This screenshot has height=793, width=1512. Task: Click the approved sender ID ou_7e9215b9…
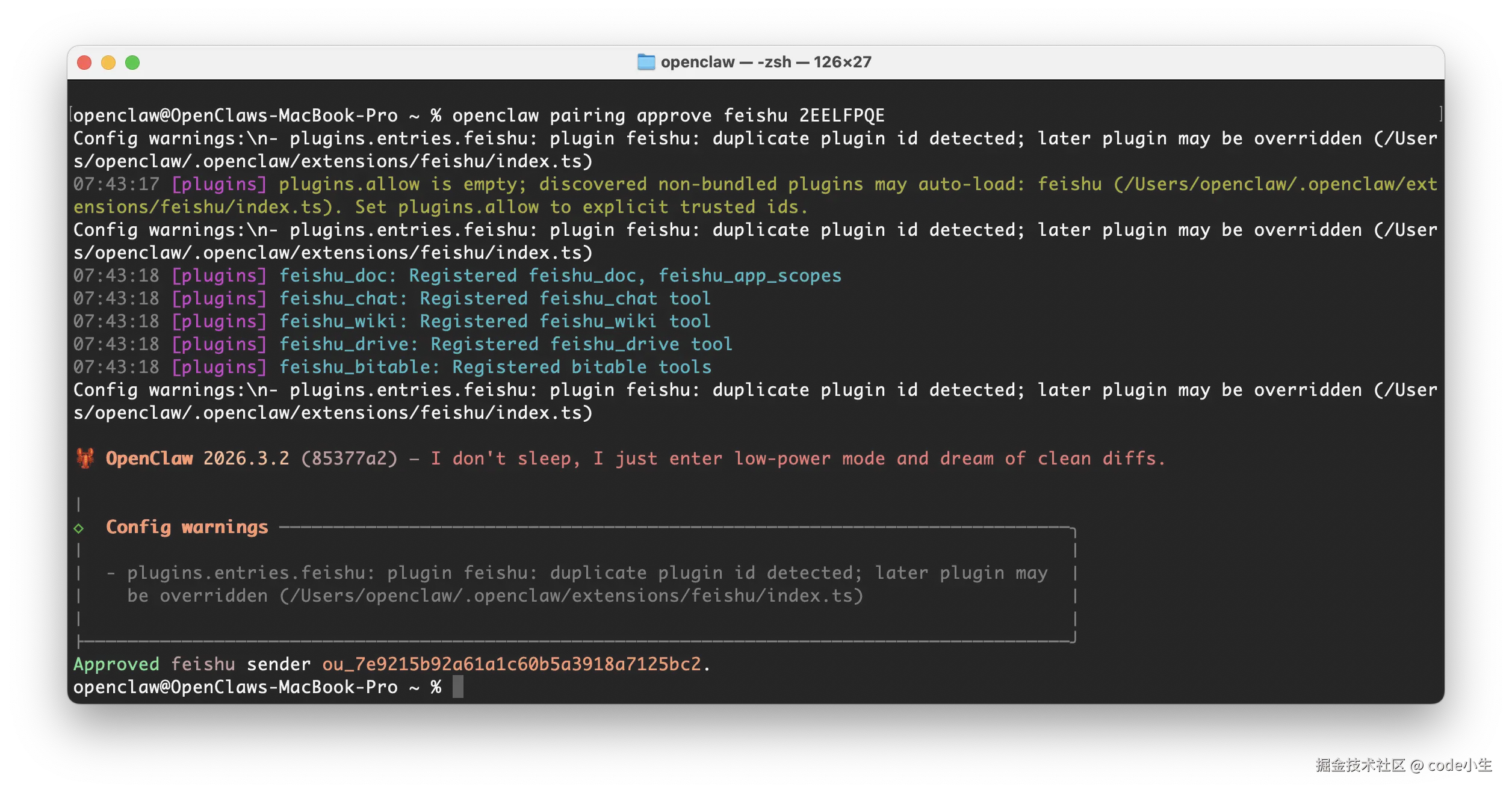point(512,664)
